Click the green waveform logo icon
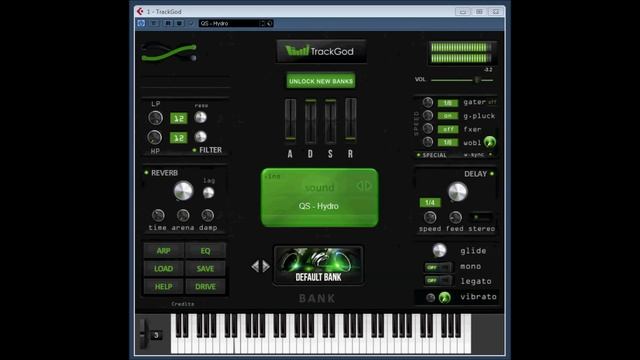This screenshot has height=360, width=640. [x=169, y=53]
